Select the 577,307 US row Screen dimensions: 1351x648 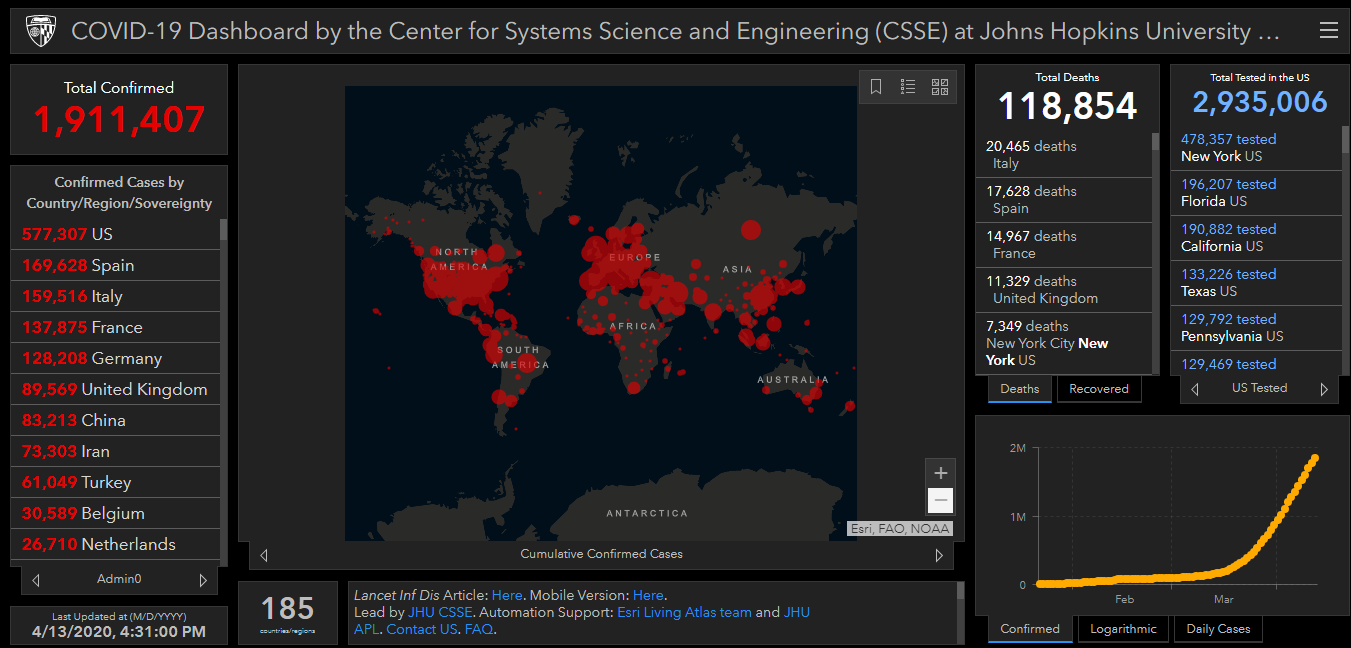click(x=115, y=234)
